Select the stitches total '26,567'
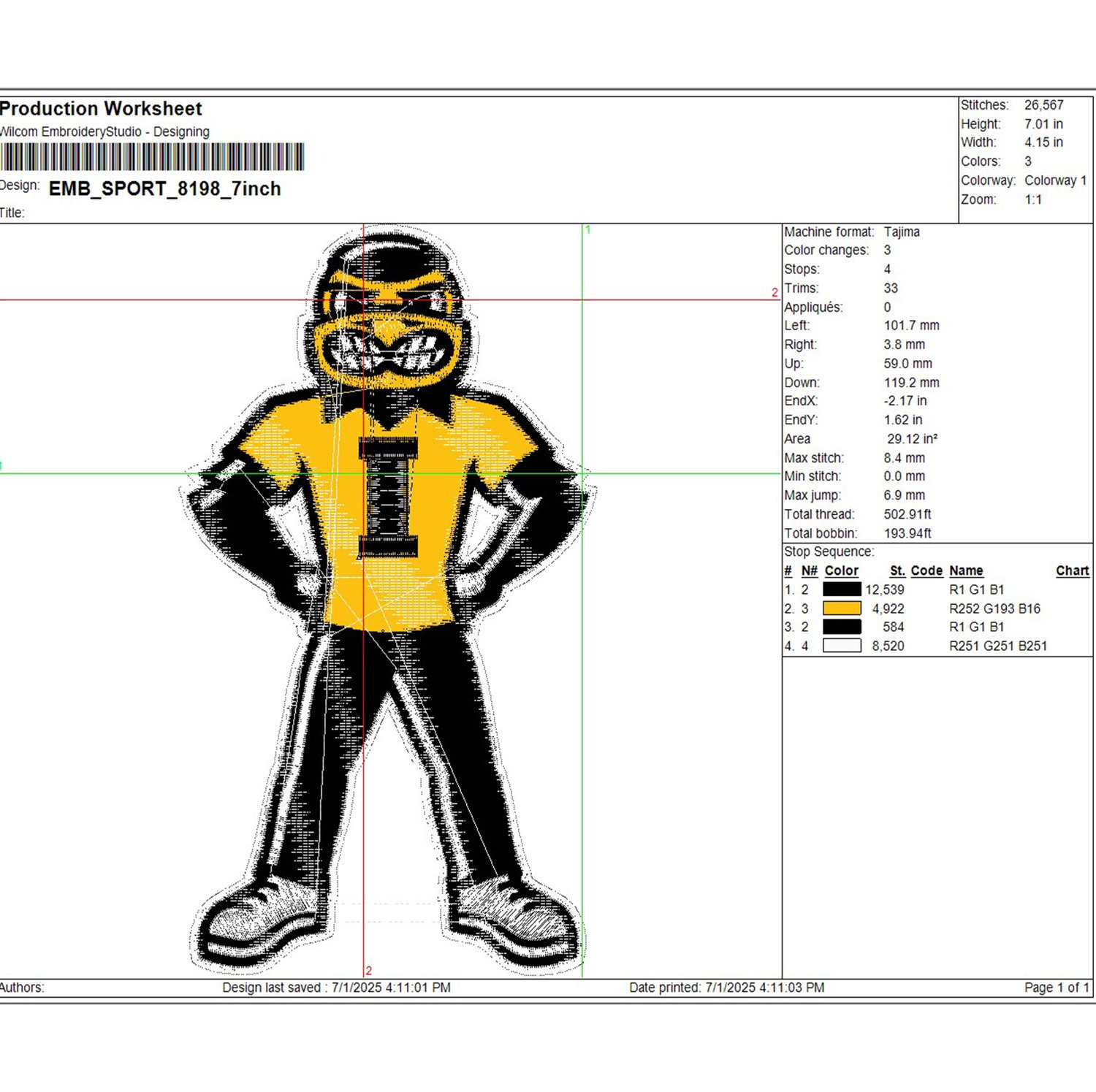This screenshot has height=1092, width=1096. (1043, 105)
